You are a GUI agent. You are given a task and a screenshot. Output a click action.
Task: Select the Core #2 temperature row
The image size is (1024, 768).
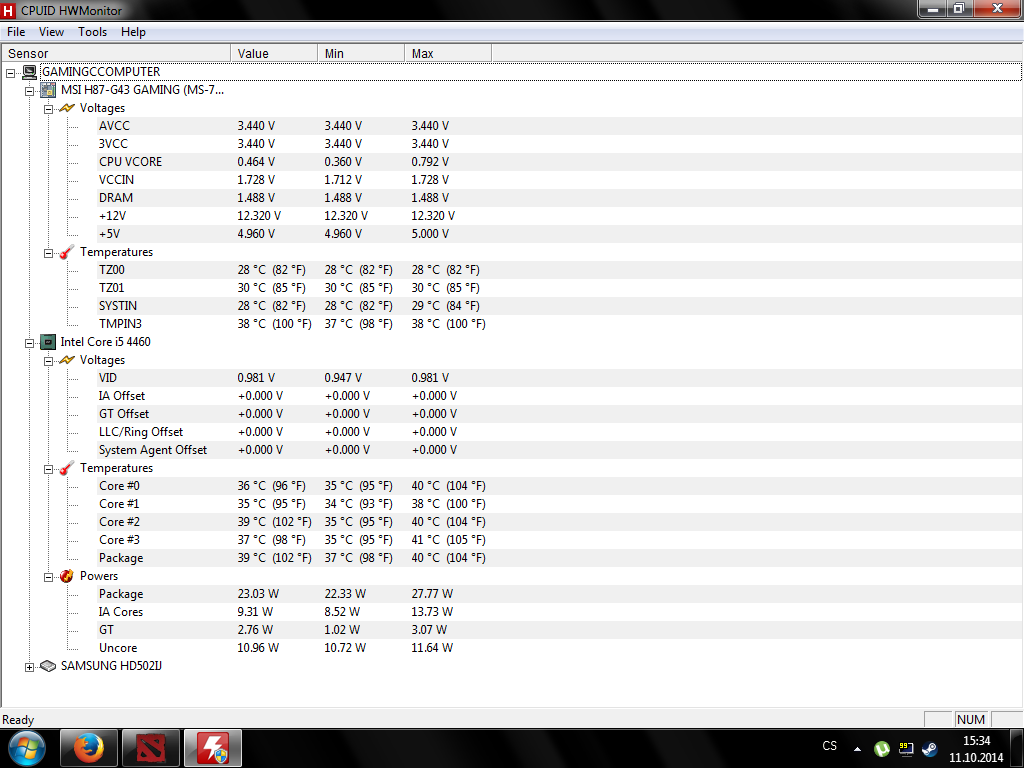[560, 522]
